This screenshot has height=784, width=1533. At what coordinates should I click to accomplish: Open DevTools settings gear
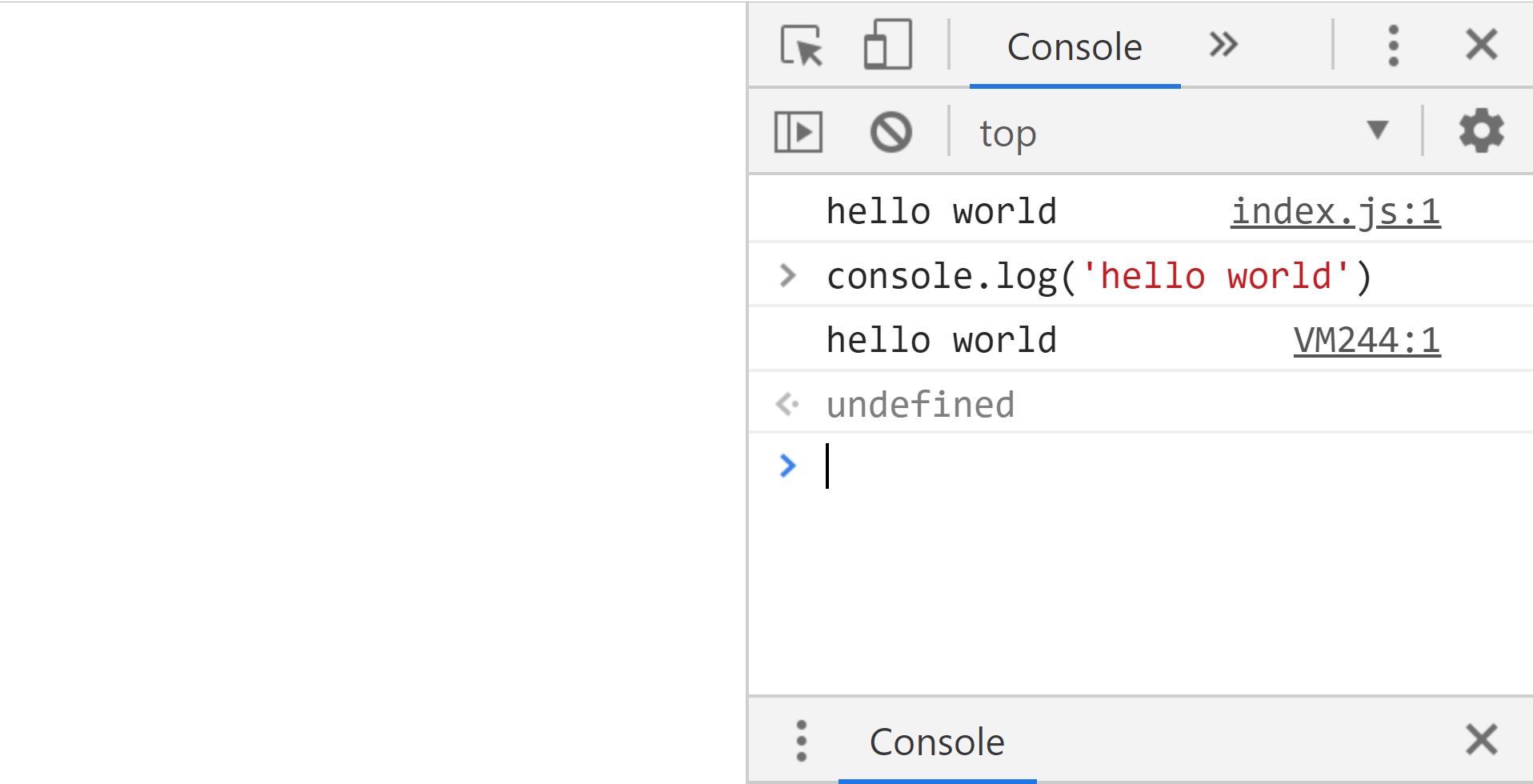pyautogui.click(x=1481, y=130)
